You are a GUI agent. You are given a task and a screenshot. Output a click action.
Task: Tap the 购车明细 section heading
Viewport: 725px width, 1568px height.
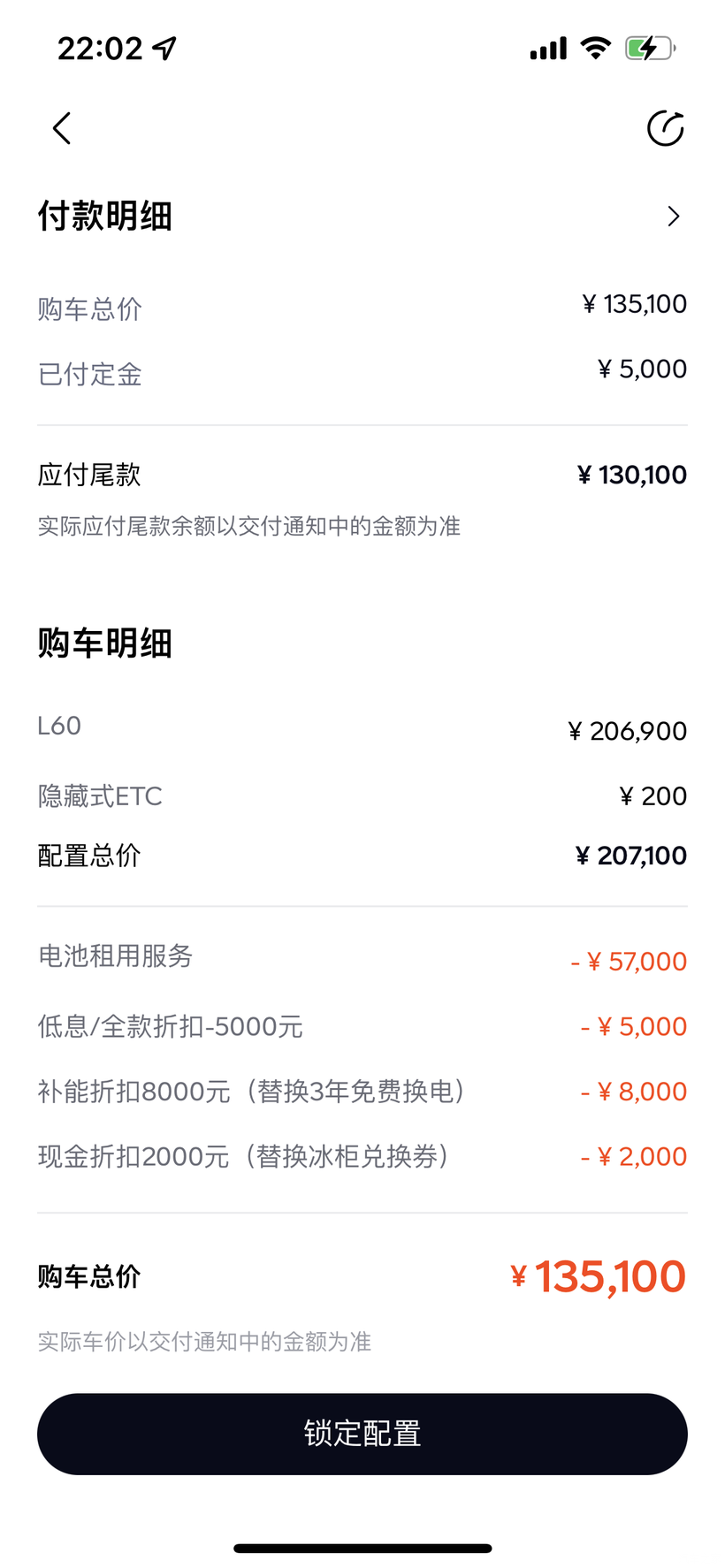point(105,643)
